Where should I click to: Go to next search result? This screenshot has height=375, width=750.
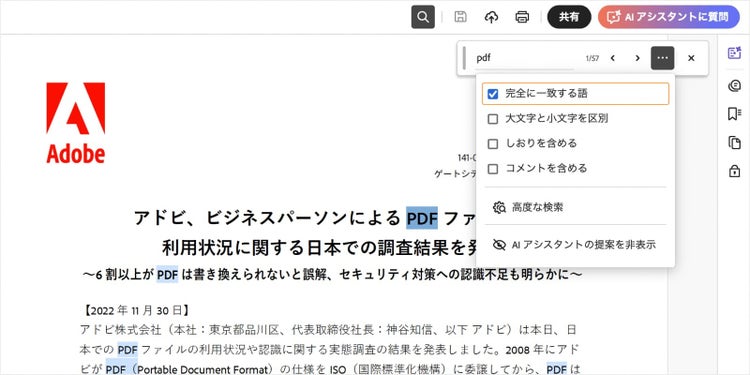[x=637, y=58]
